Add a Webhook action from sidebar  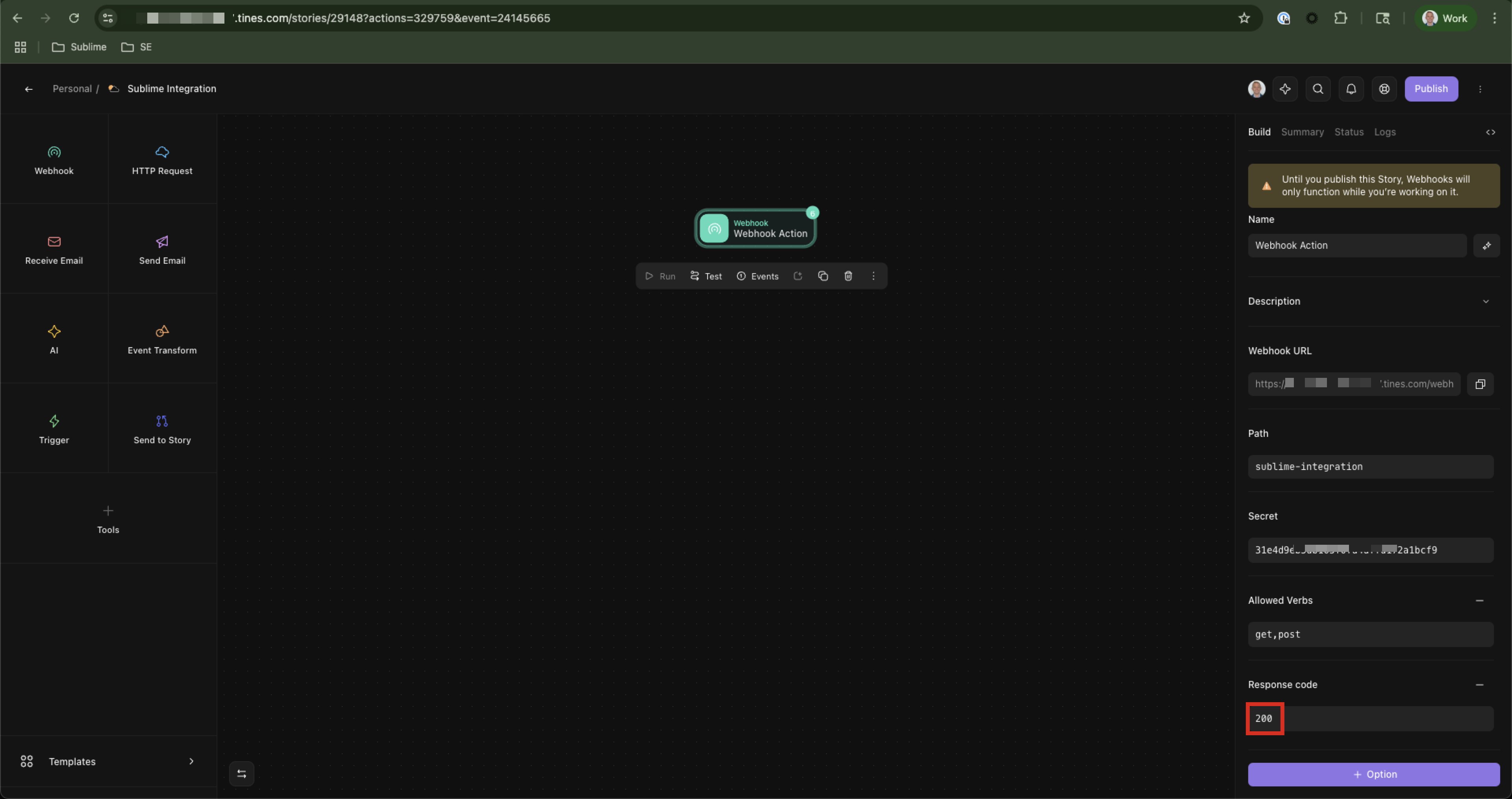click(54, 159)
